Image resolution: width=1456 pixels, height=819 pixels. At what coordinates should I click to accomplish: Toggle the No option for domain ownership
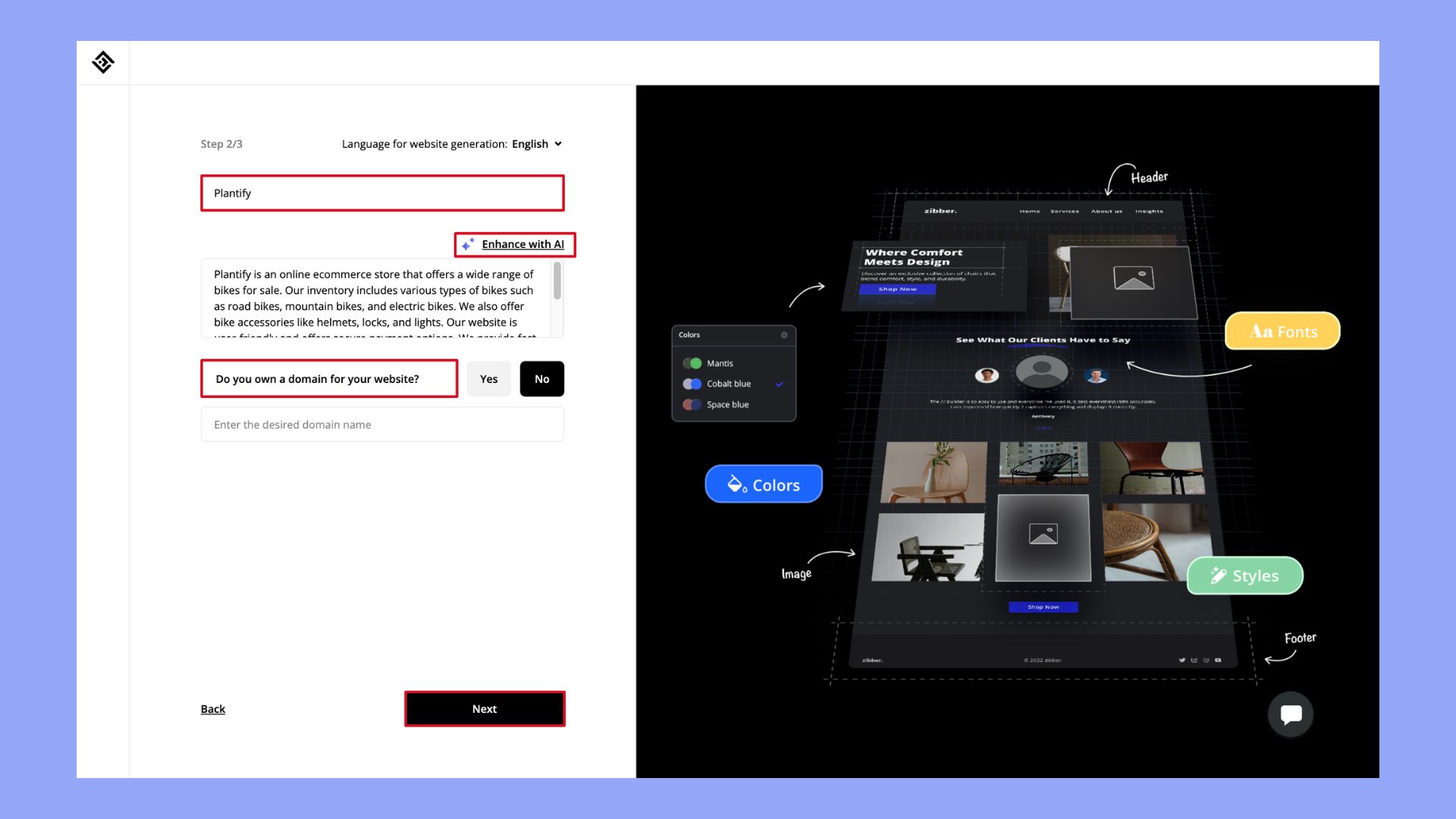click(541, 378)
